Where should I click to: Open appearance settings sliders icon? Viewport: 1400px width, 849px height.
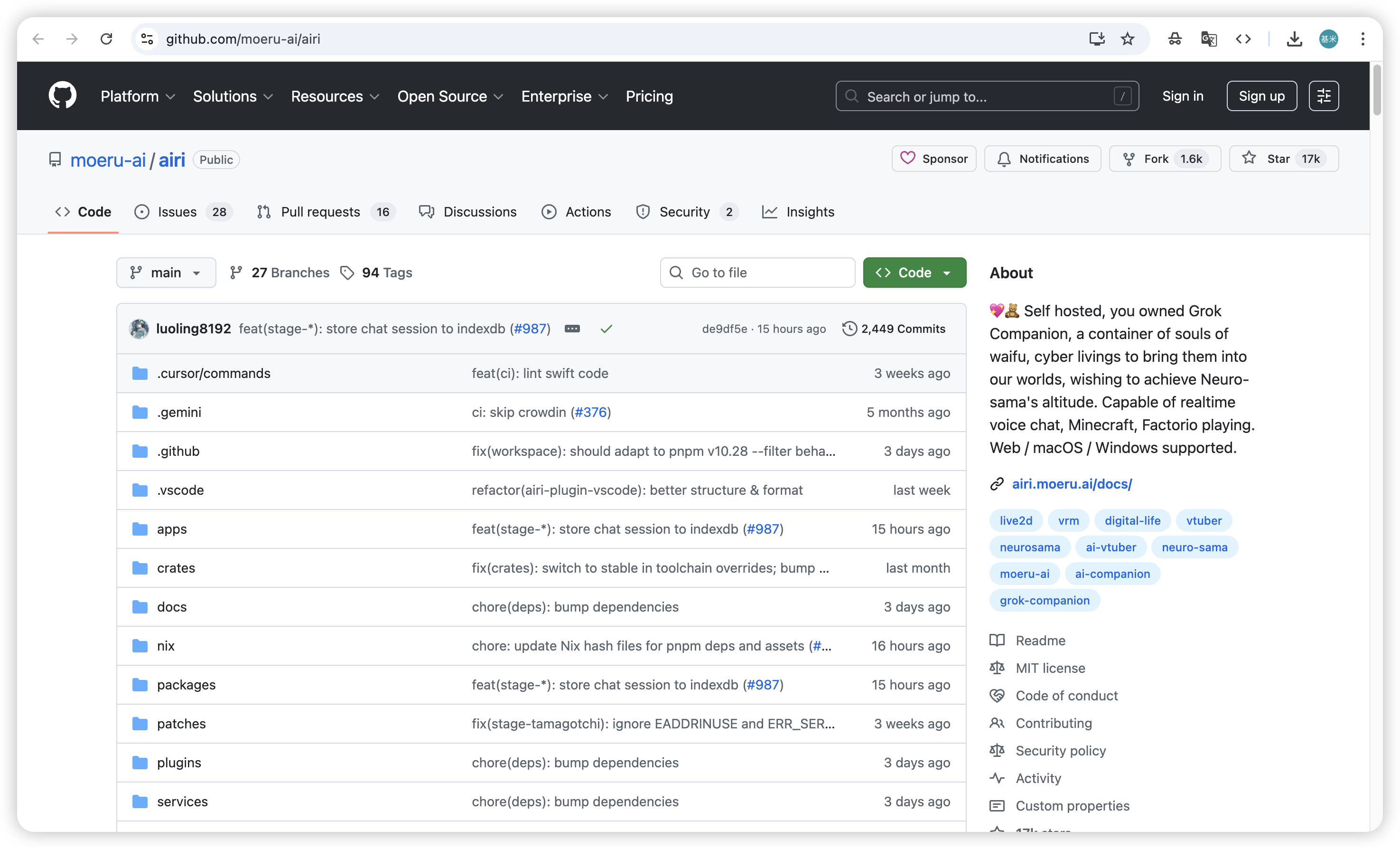[1323, 96]
